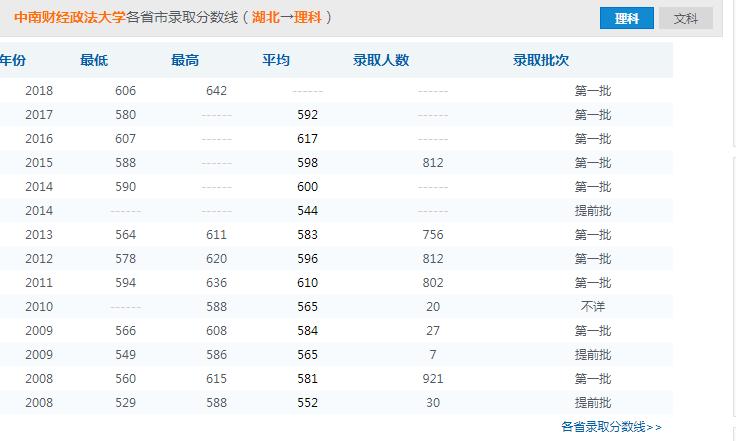Screen dimensions: 736x441
Task: Select average score 598 in 2015 row
Action: [x=307, y=162]
